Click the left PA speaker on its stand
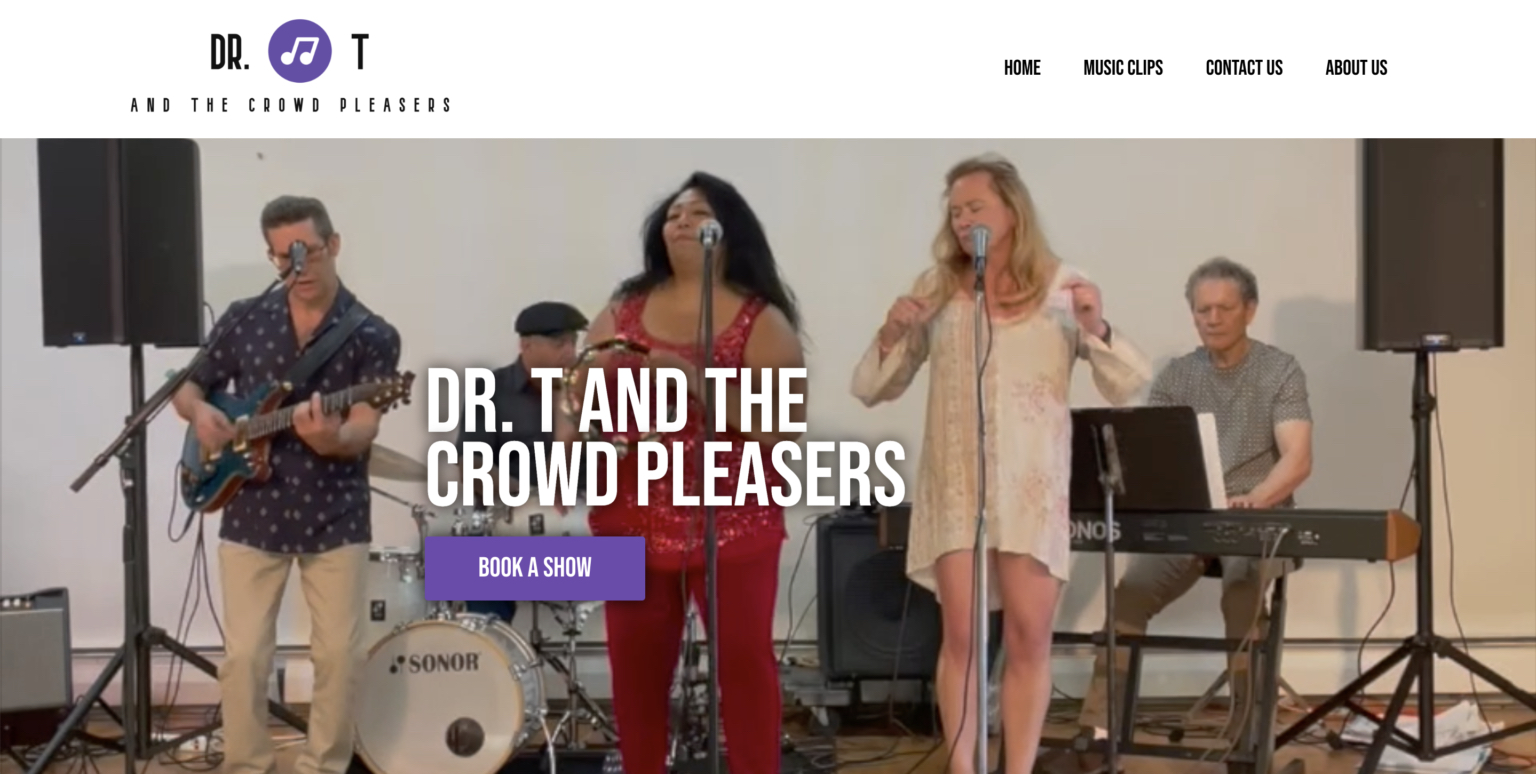This screenshot has height=774, width=1536. pos(120,243)
